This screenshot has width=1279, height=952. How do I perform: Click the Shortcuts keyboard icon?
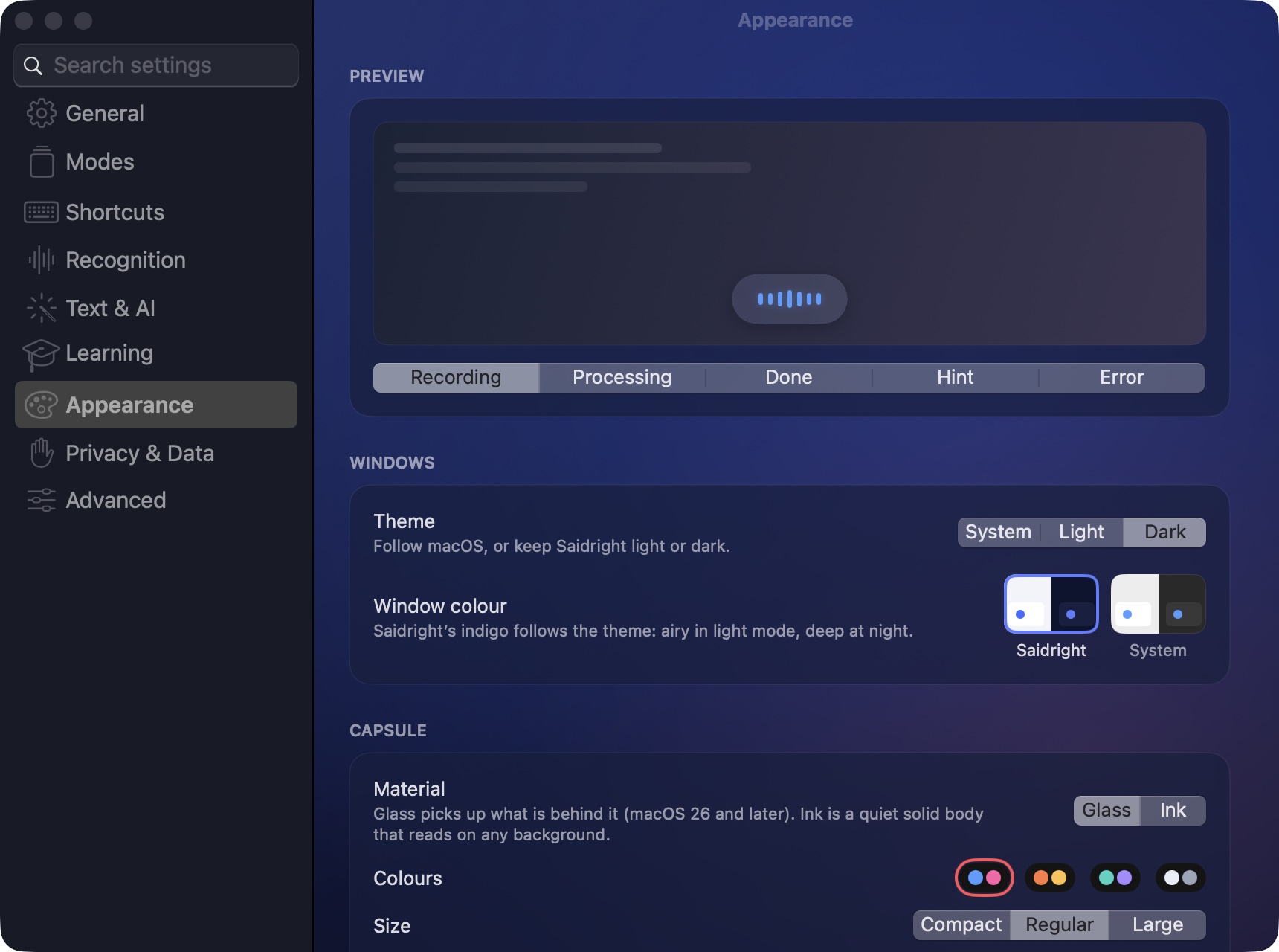pos(41,212)
